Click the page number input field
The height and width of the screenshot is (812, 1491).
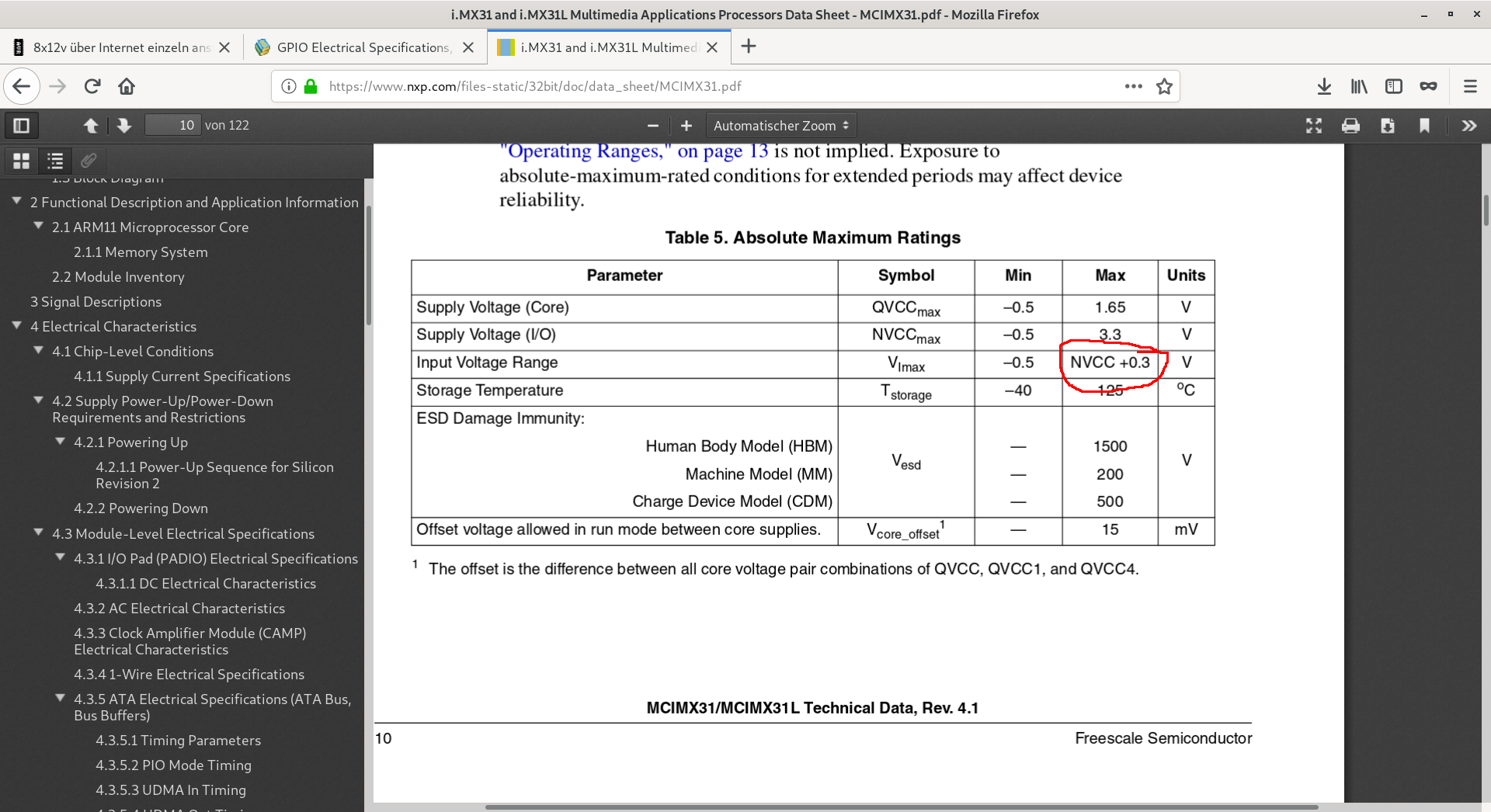[x=173, y=125]
